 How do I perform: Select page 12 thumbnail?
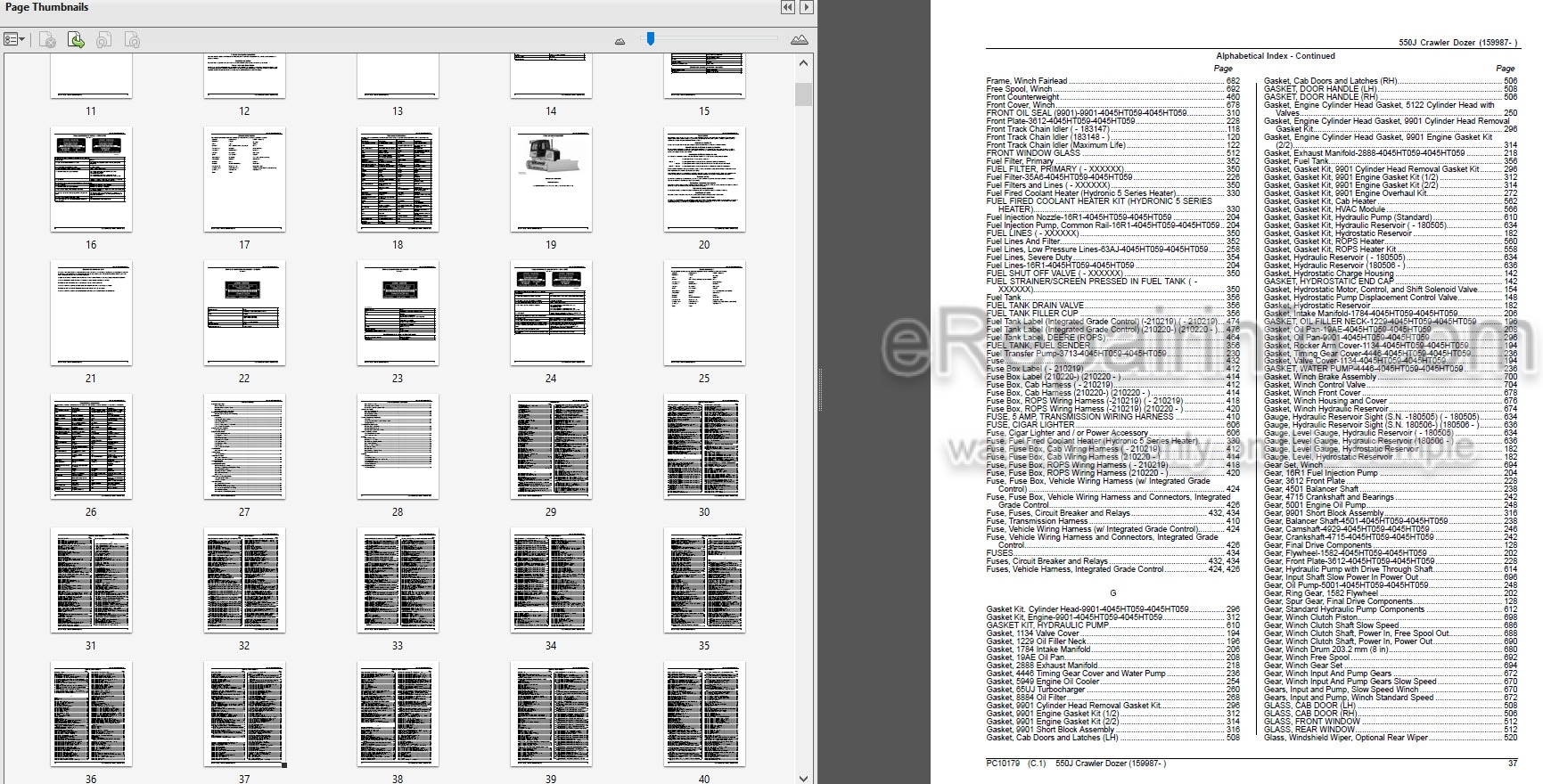pos(244,76)
